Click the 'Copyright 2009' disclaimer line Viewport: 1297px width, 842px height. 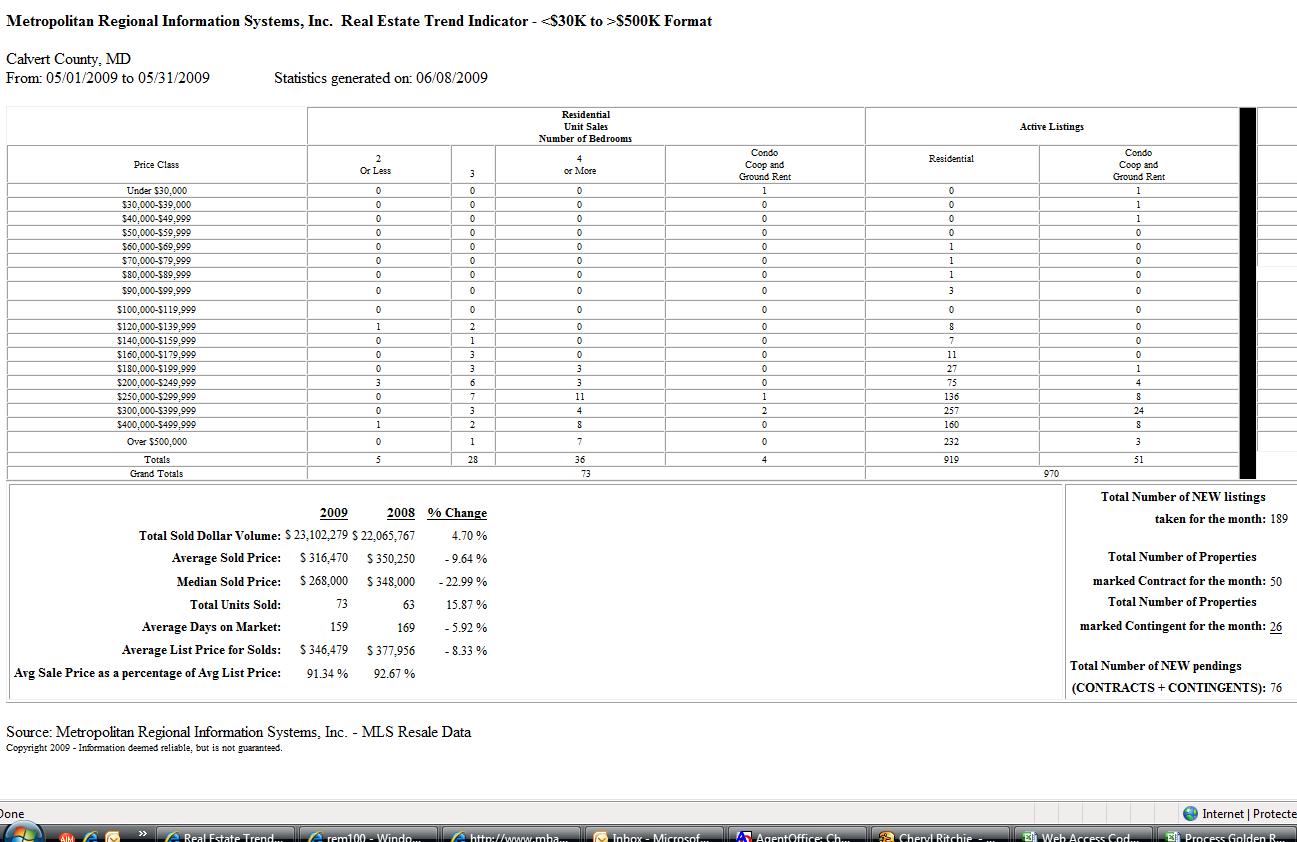(x=144, y=748)
